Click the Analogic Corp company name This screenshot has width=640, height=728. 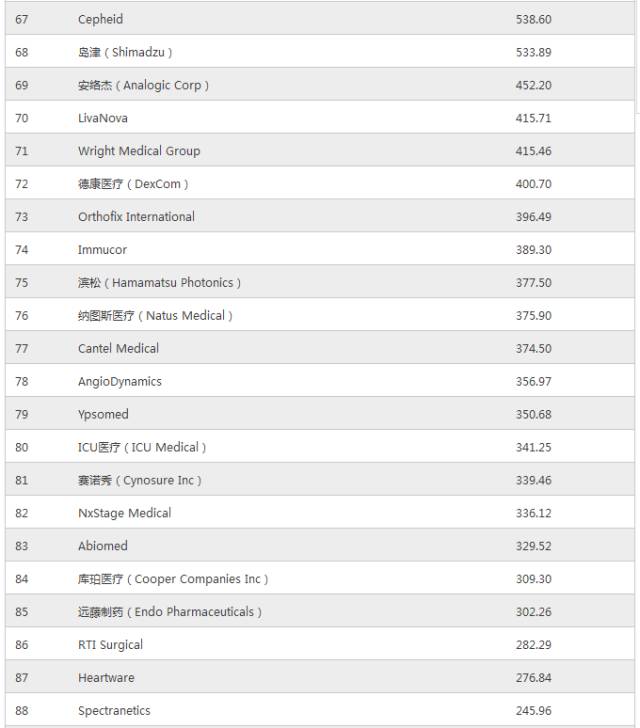143,85
